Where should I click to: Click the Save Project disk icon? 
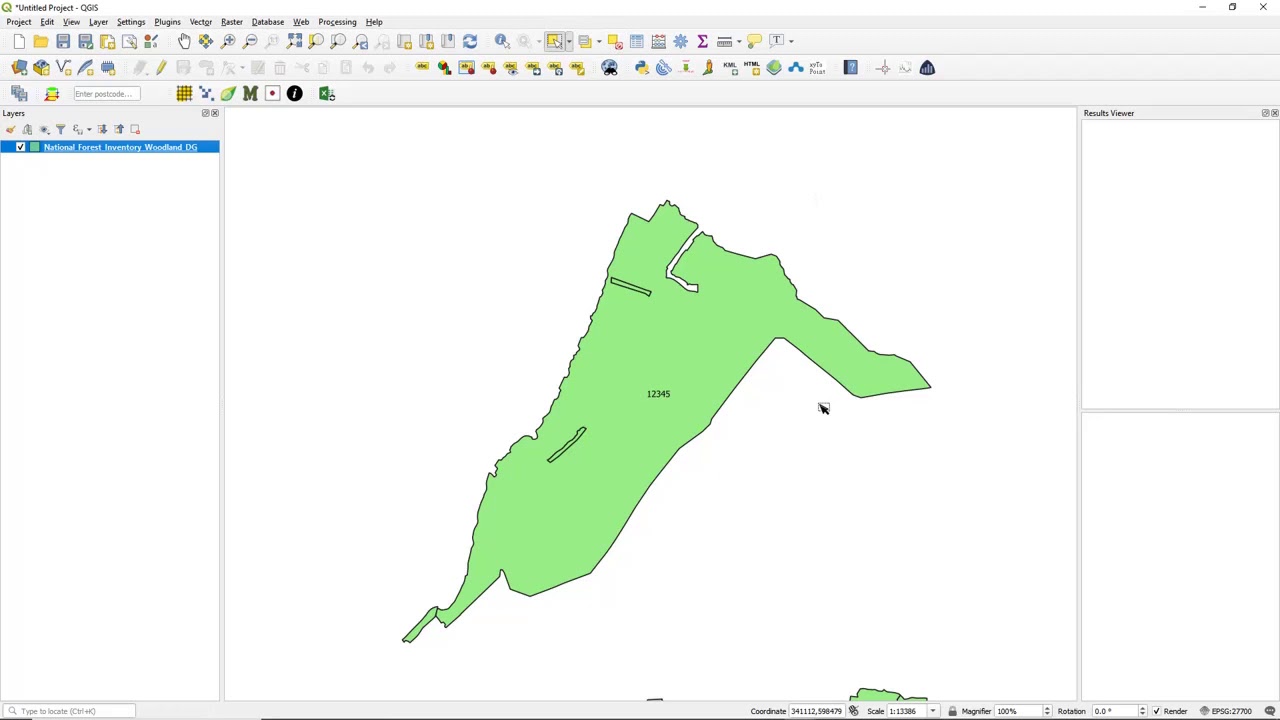[63, 41]
